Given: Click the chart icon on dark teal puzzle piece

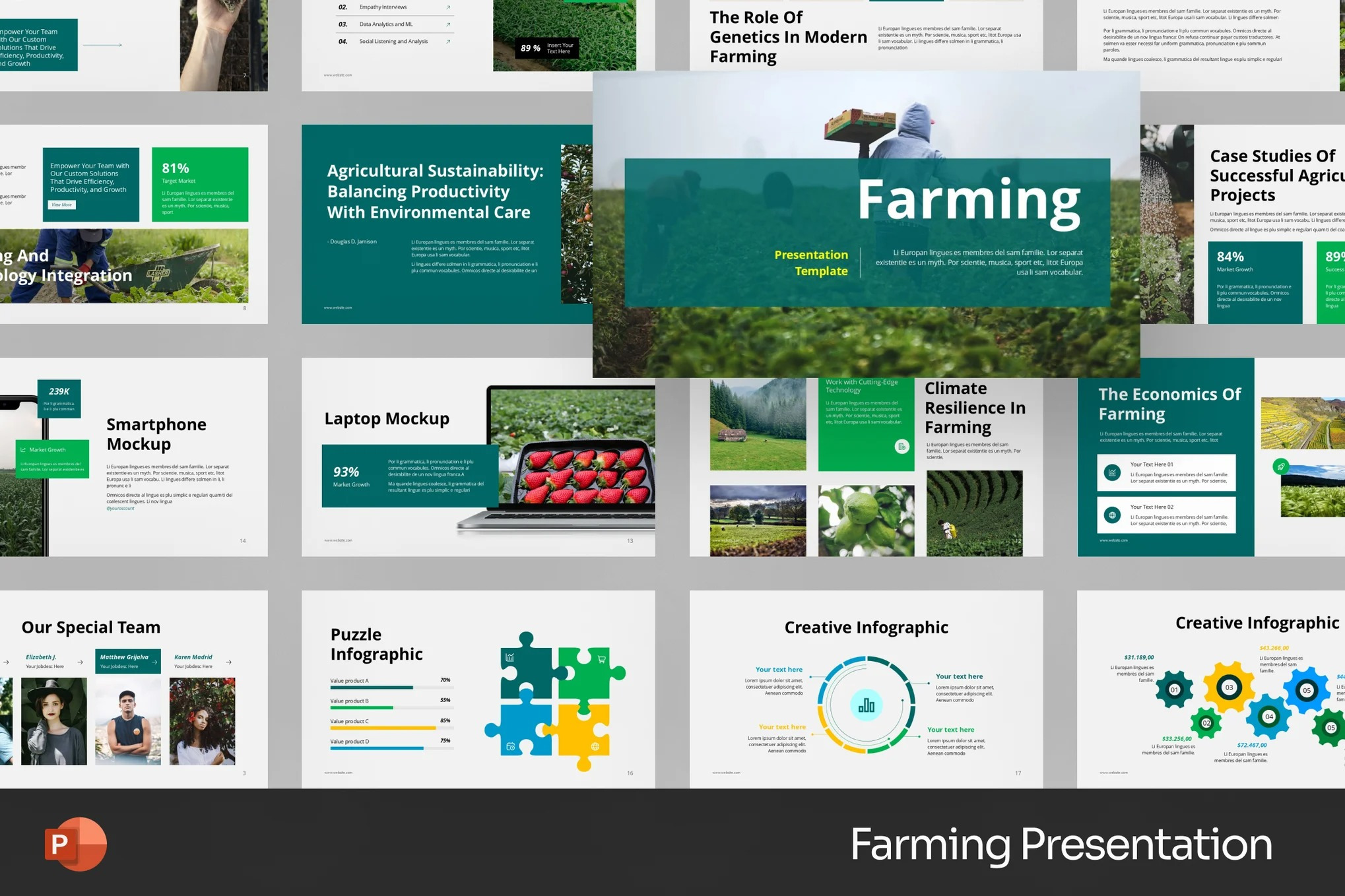Looking at the screenshot, I should (510, 657).
